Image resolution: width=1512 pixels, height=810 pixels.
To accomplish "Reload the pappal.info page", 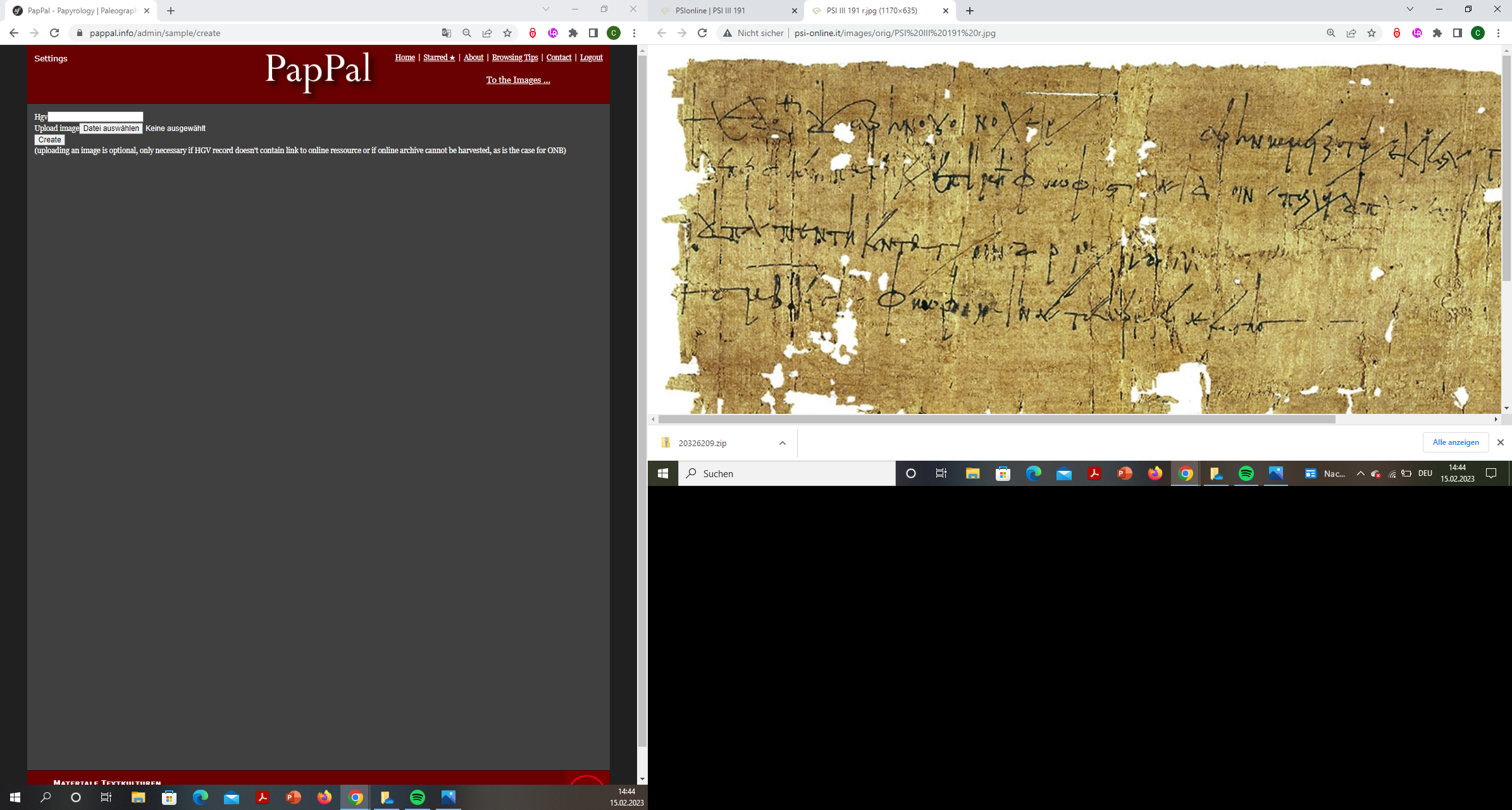I will [54, 33].
